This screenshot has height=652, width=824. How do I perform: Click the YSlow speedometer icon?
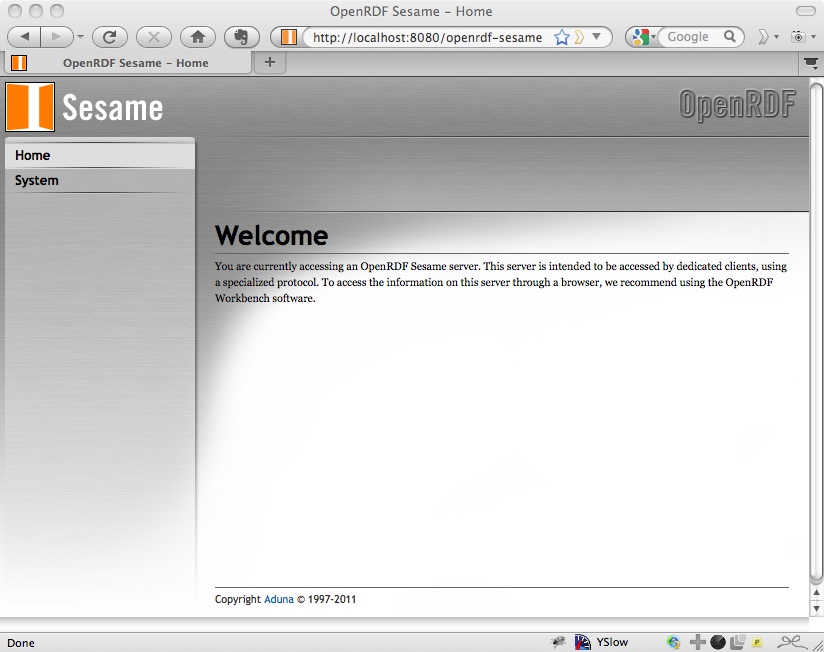[582, 642]
